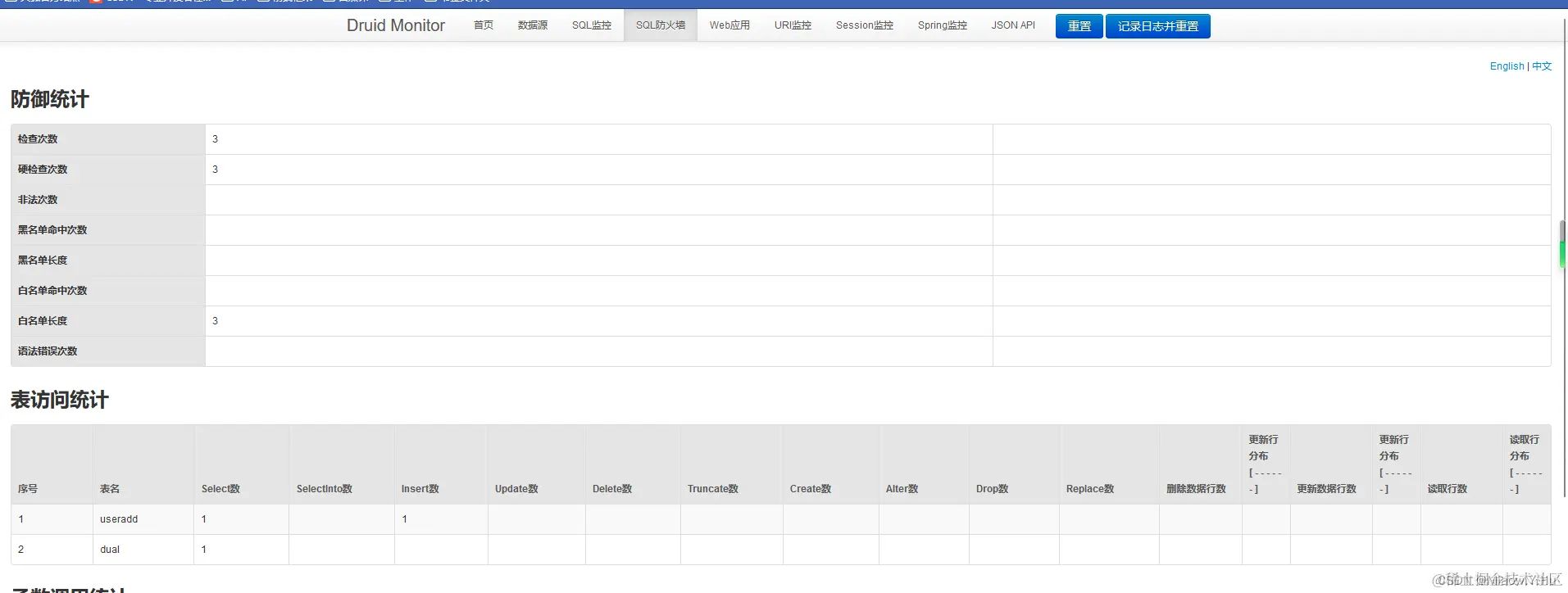1568x593 pixels.
Task: Click the 白名单命中次数 row label
Action: coord(52,291)
